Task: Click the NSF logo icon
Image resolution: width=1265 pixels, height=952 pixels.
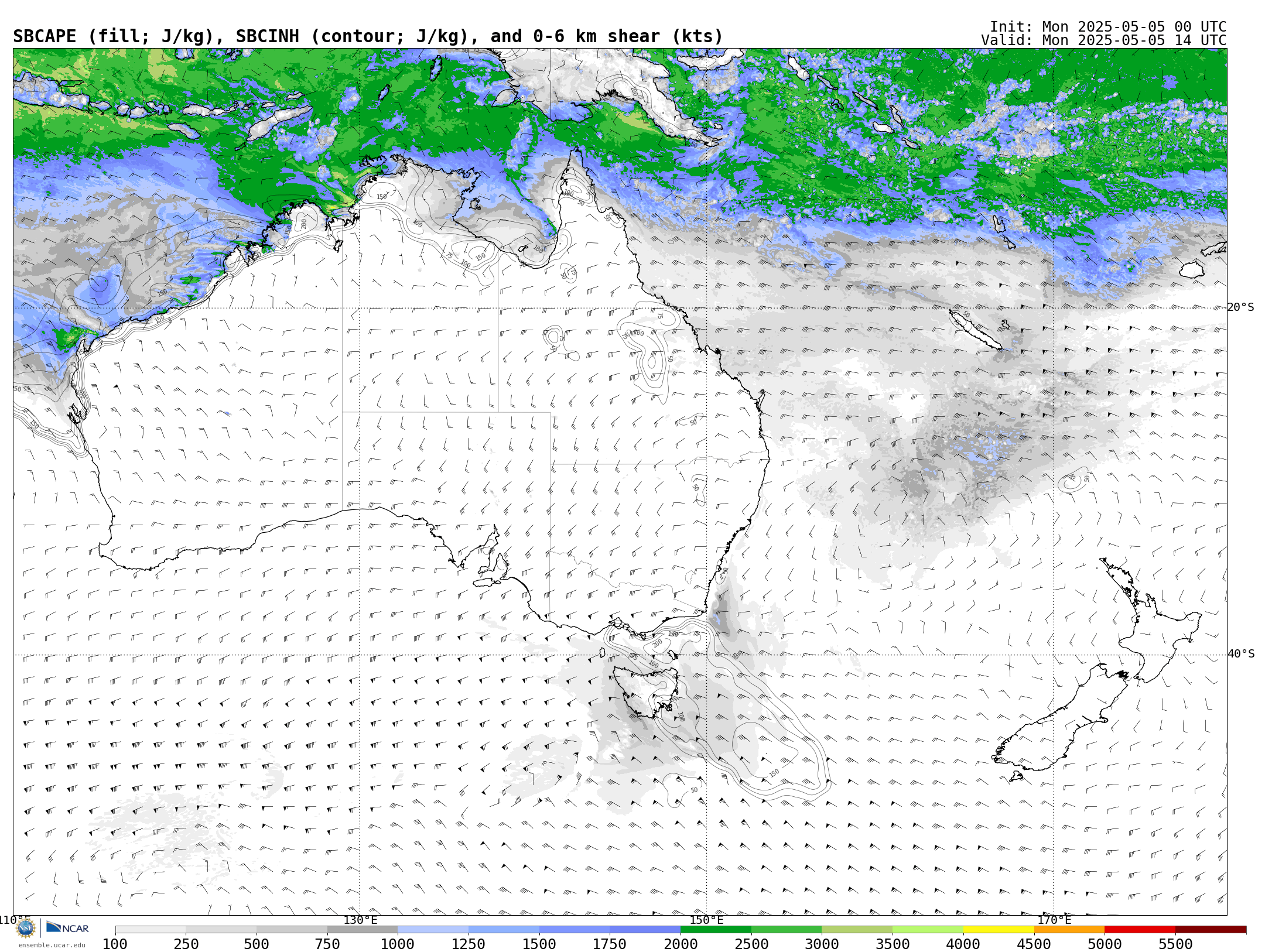Action: (26, 928)
